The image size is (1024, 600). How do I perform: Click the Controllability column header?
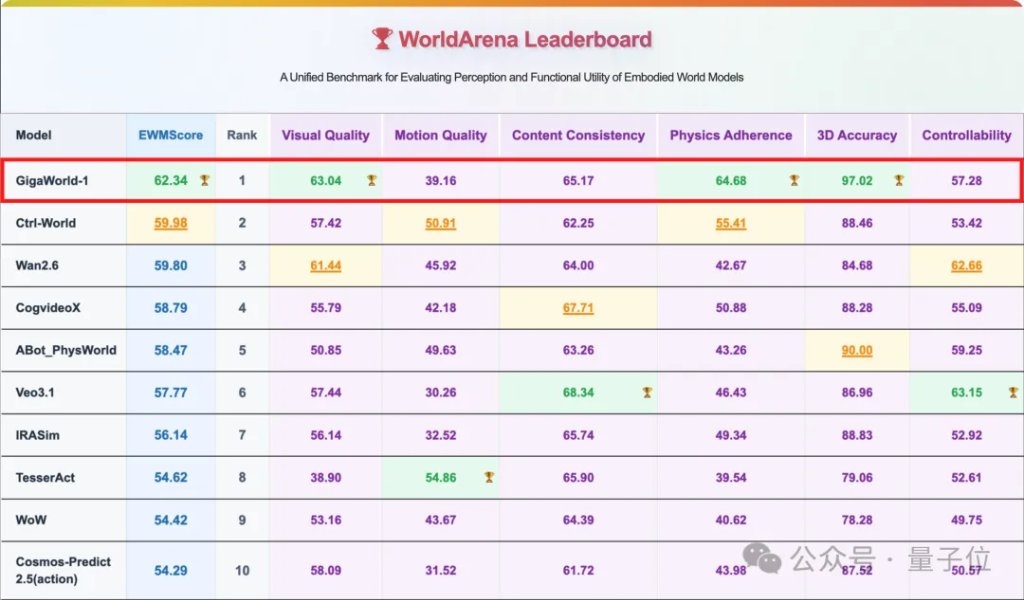tap(966, 135)
